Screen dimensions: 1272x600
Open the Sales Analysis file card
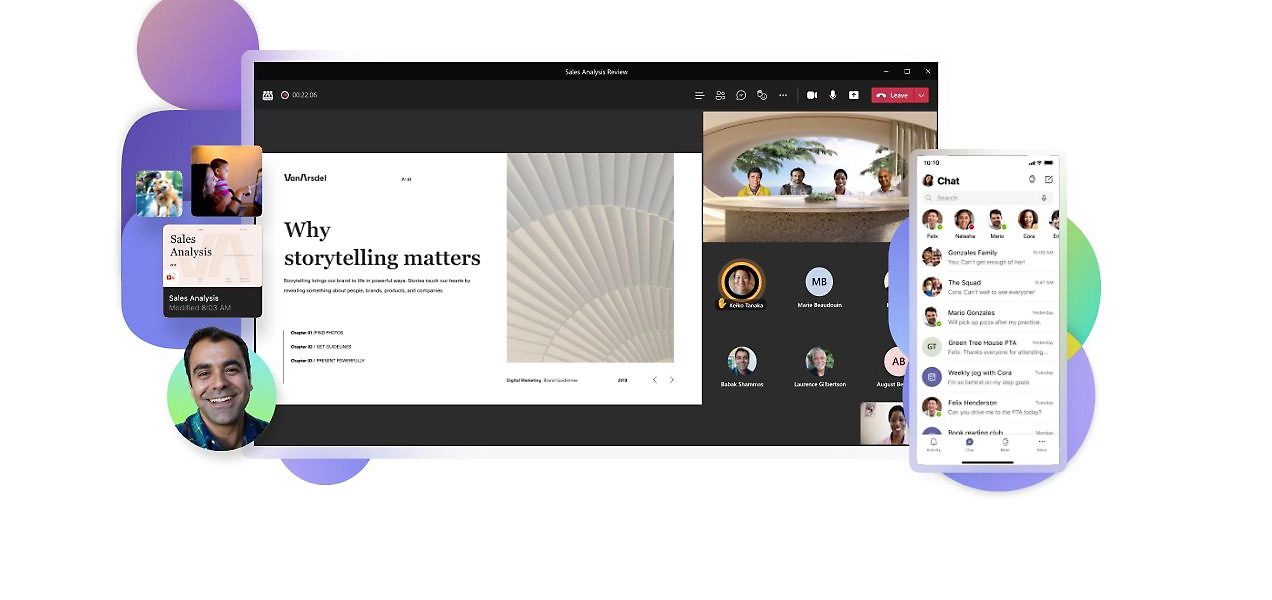click(x=212, y=271)
